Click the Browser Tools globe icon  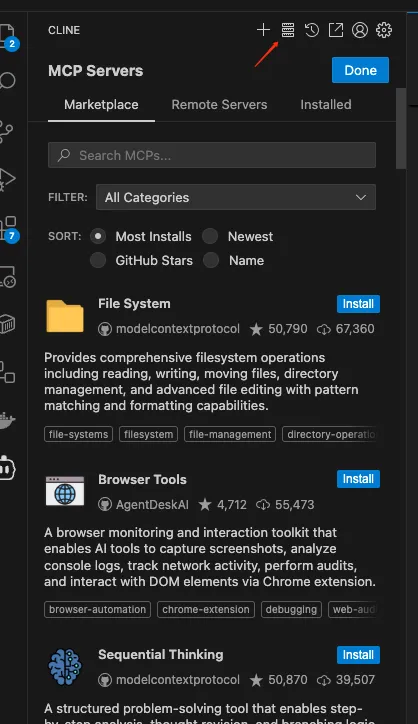(x=65, y=492)
